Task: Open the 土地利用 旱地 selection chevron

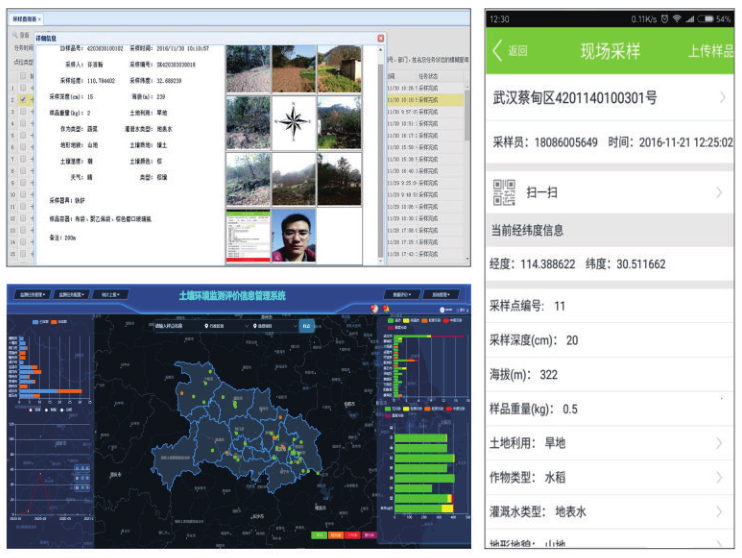Action: [x=719, y=443]
